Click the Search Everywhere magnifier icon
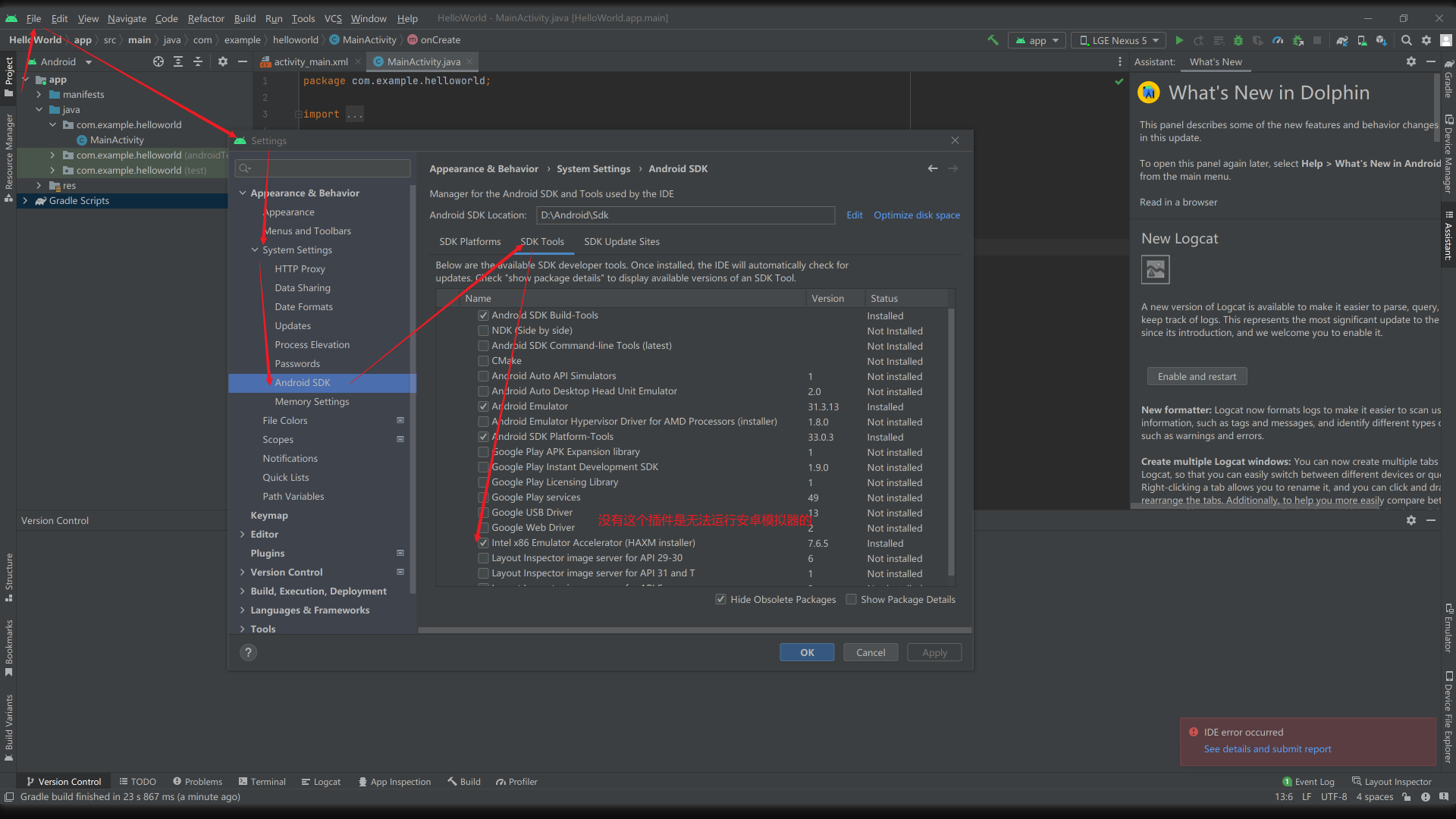 click(1407, 40)
